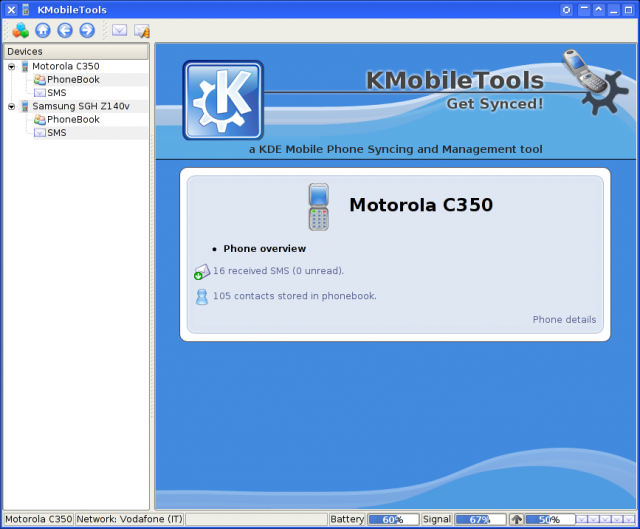640x529 pixels.
Task: Click the Phone overview heading
Action: click(264, 249)
